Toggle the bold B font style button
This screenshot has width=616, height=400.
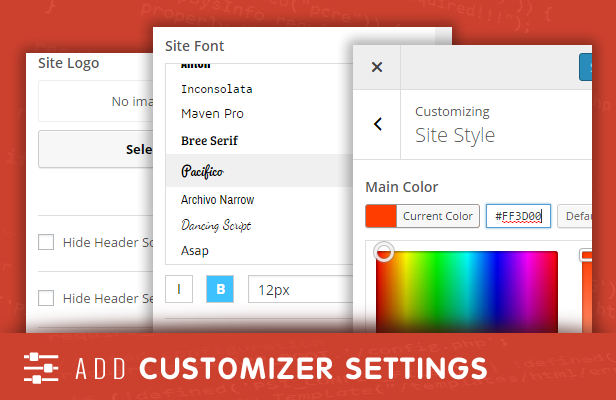click(x=220, y=289)
